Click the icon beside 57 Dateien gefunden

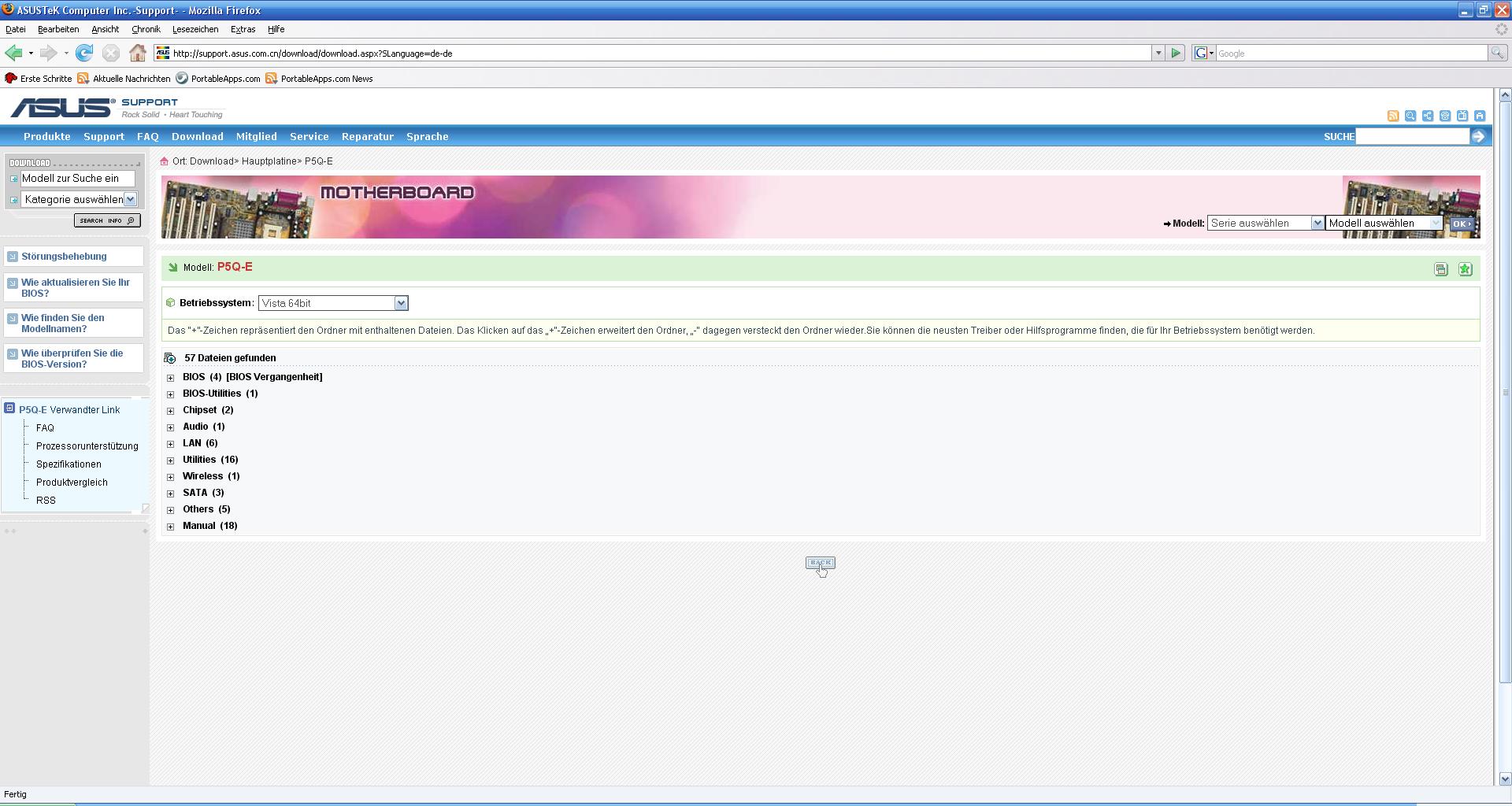pos(170,358)
